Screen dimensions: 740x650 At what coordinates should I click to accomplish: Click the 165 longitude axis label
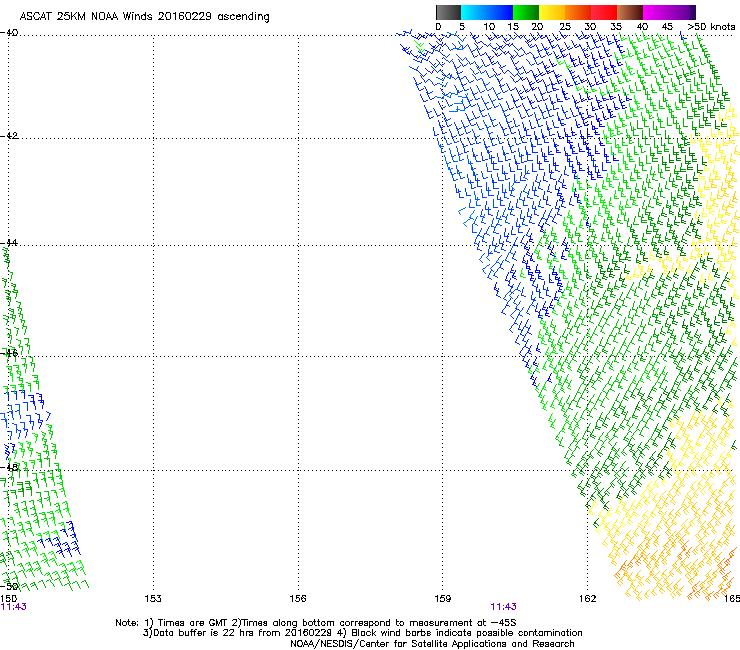pos(732,599)
